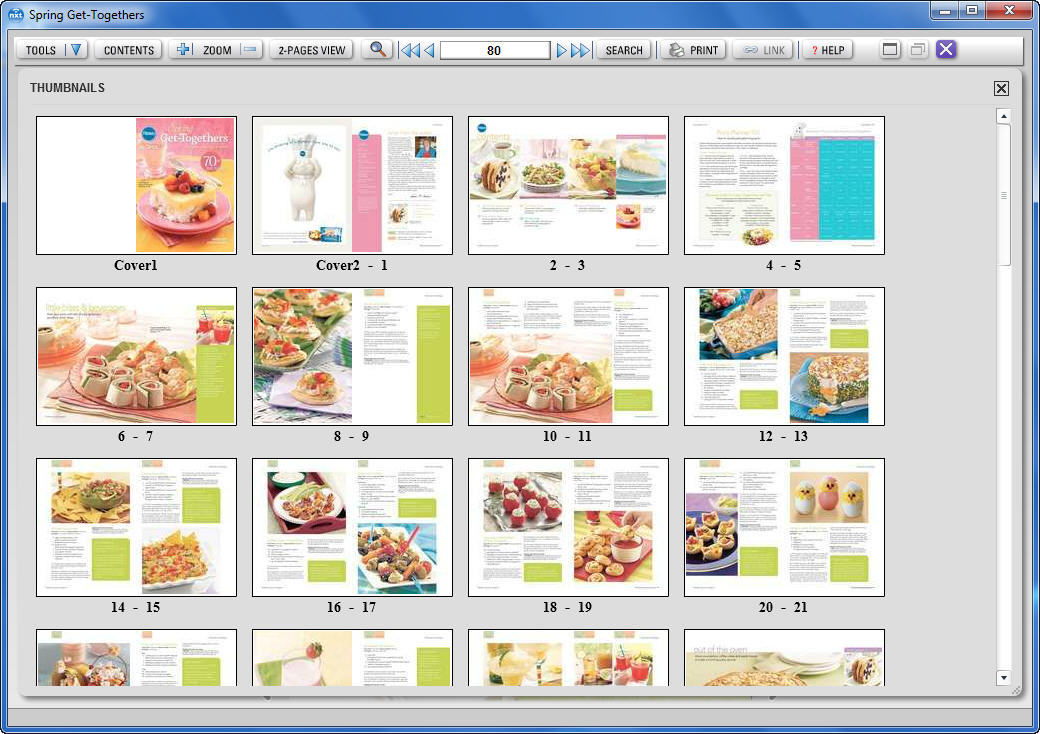Open the HELP menu
1040x734 pixels.
click(827, 48)
